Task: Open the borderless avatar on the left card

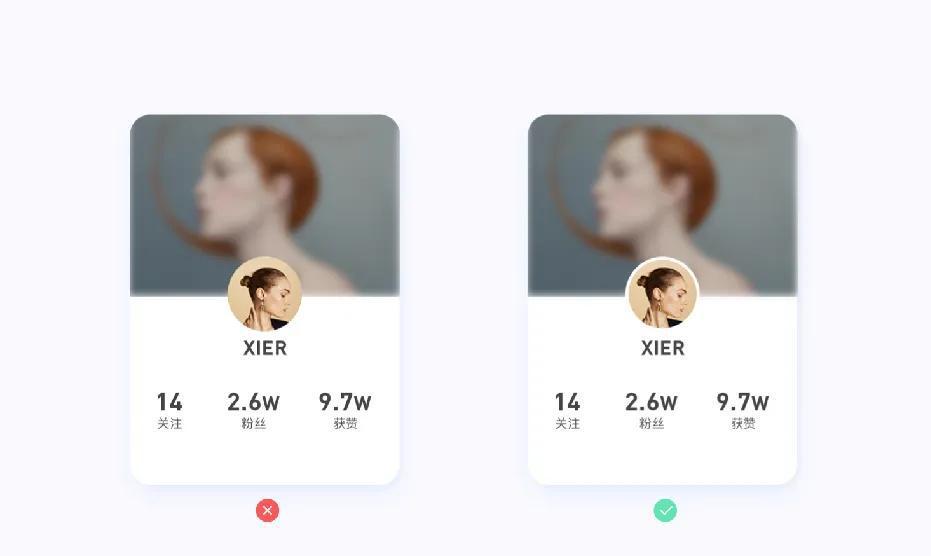Action: [265, 293]
